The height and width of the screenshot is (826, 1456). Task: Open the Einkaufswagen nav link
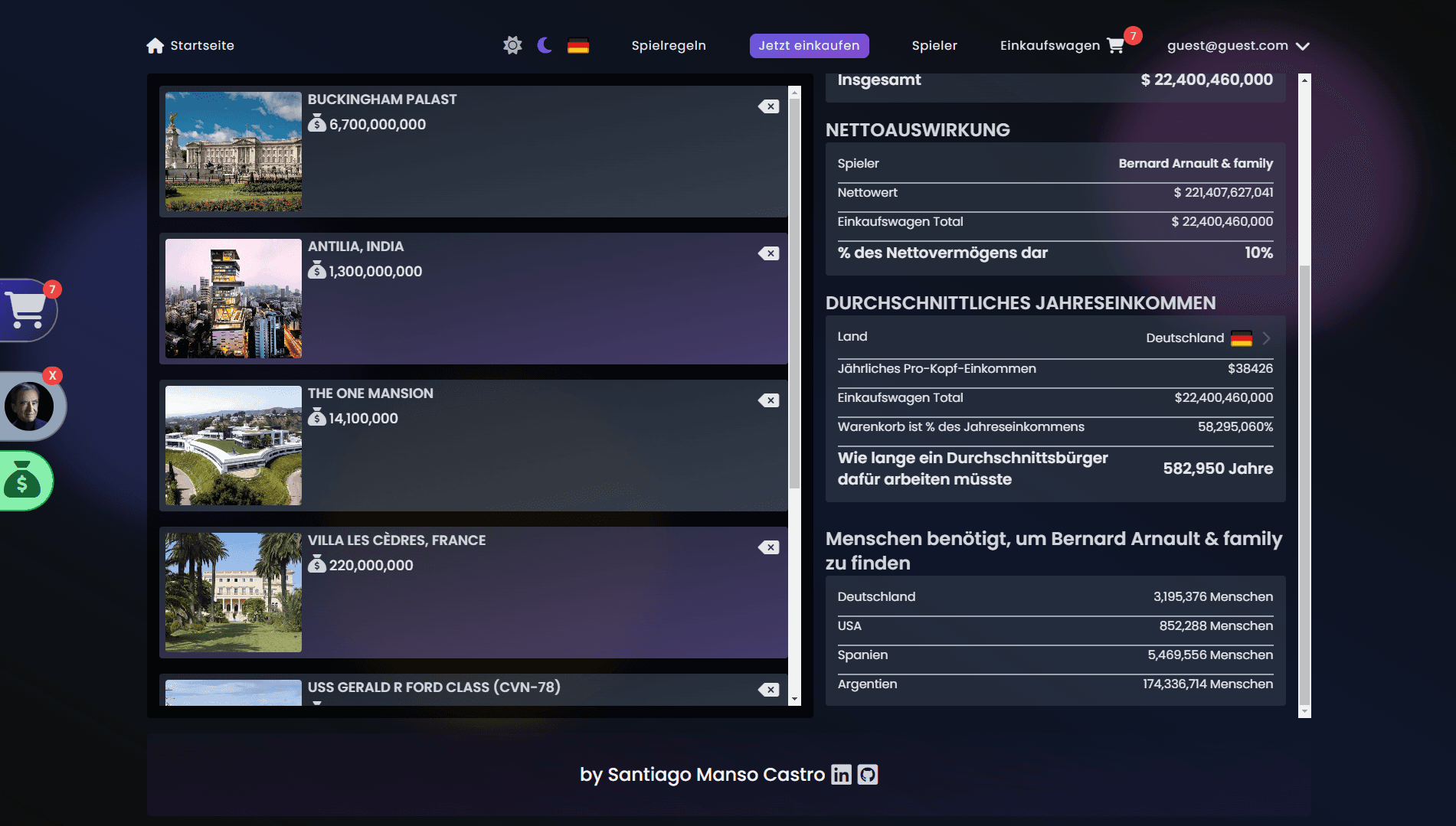coord(1050,45)
